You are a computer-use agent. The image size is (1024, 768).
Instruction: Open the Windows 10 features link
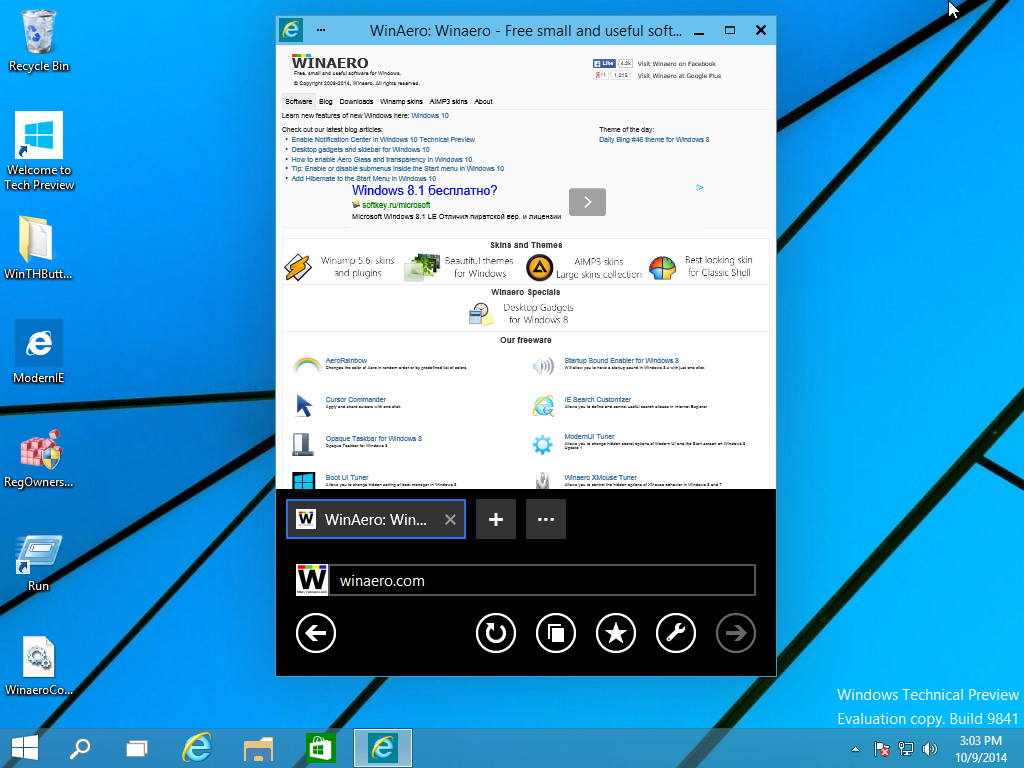point(430,116)
